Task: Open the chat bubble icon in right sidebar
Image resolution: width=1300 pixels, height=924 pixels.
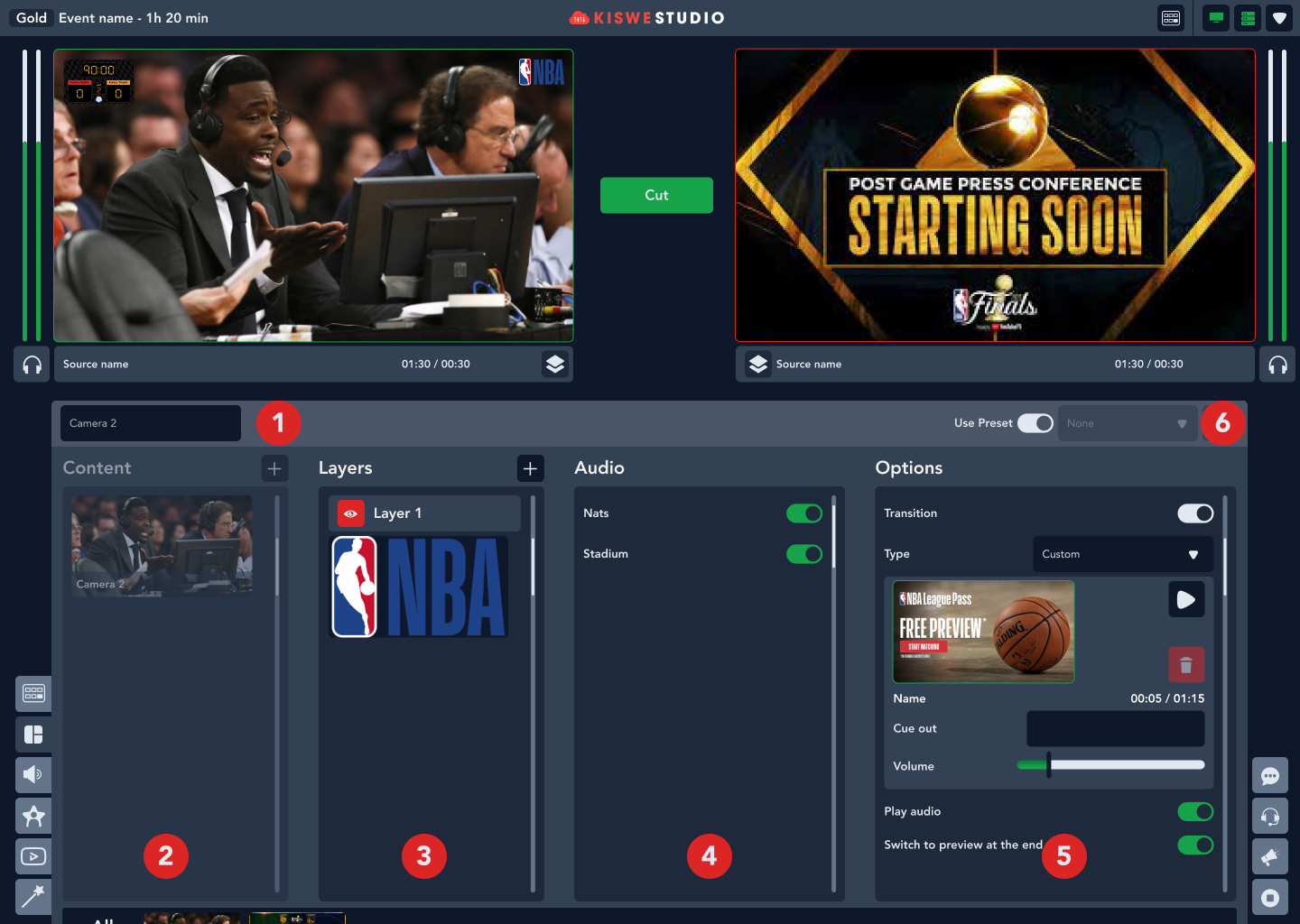Action: click(1270, 775)
